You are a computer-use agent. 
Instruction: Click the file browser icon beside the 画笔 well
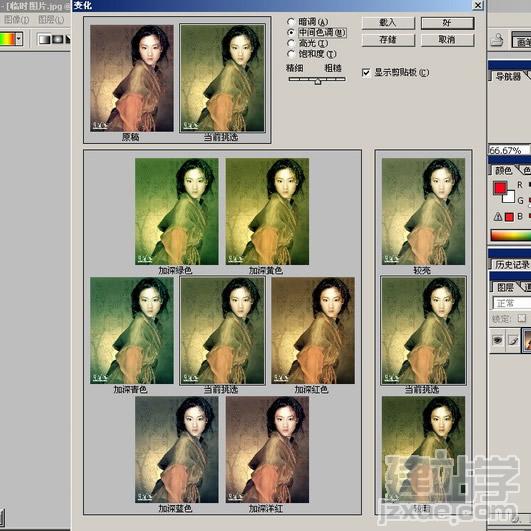[x=496, y=40]
